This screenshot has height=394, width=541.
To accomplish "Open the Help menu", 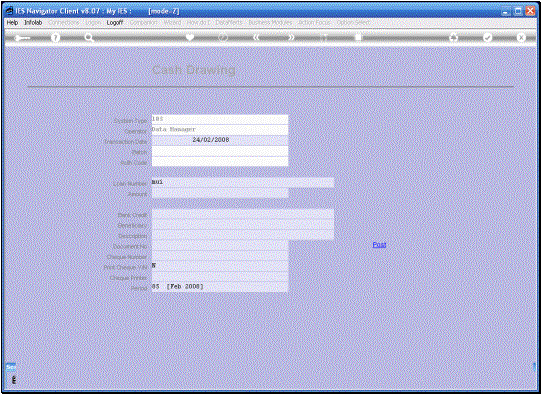I will [12, 22].
